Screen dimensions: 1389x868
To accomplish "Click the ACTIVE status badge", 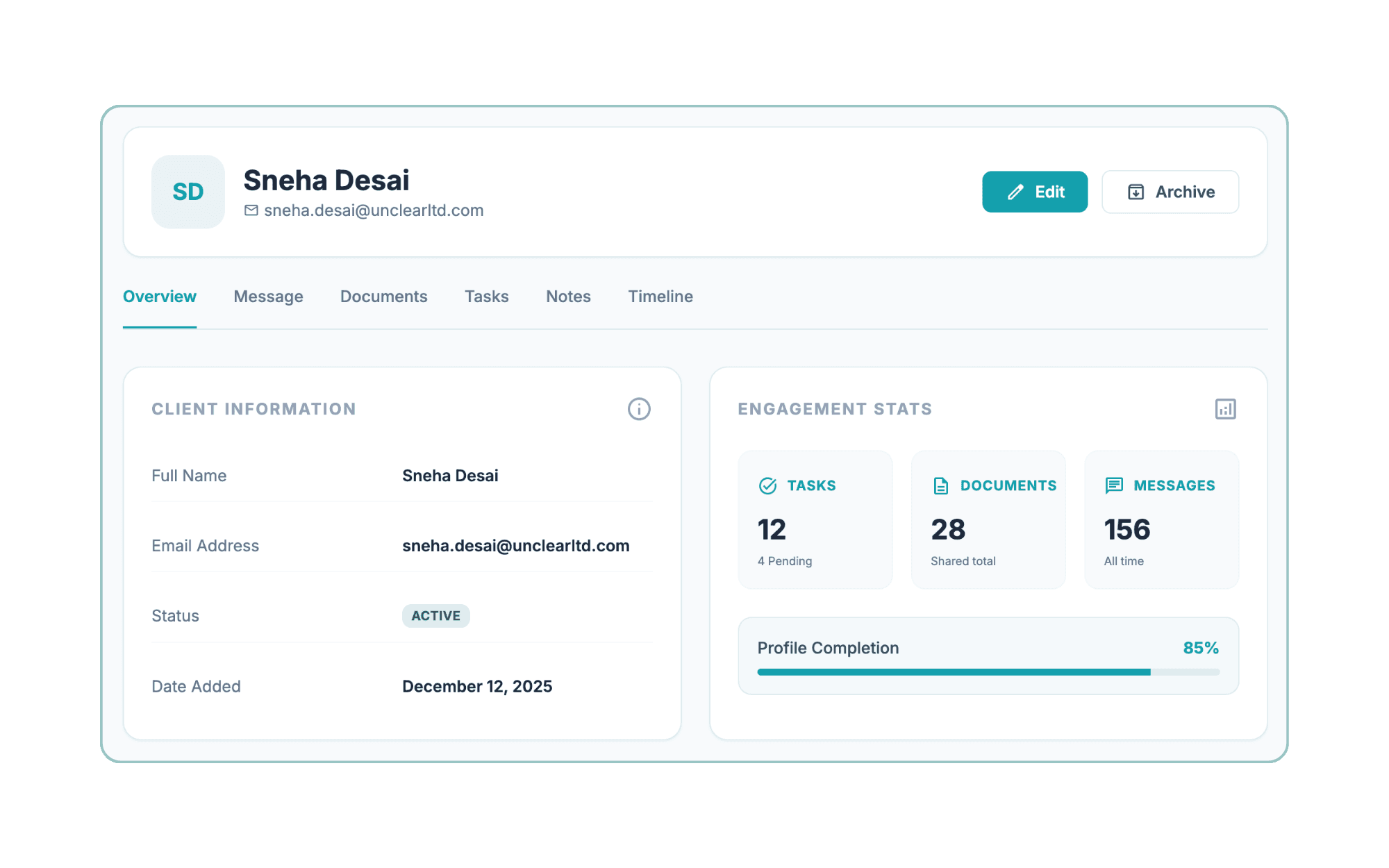I will coord(435,616).
